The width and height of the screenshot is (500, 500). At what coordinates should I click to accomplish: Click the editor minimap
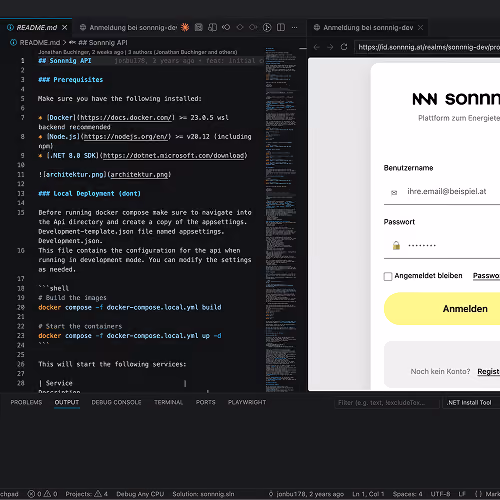click(x=281, y=220)
